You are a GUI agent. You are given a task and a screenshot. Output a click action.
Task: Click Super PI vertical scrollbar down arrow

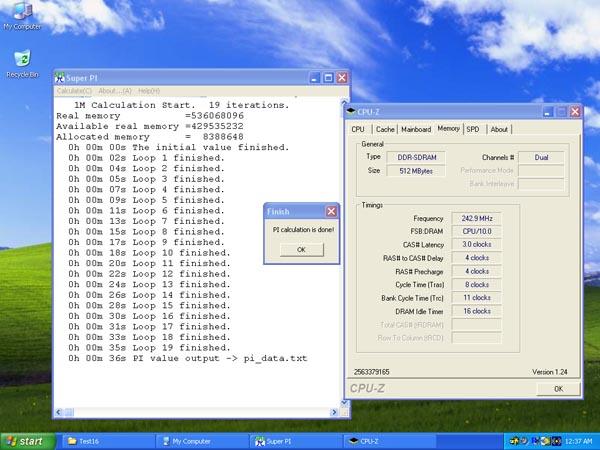point(344,403)
